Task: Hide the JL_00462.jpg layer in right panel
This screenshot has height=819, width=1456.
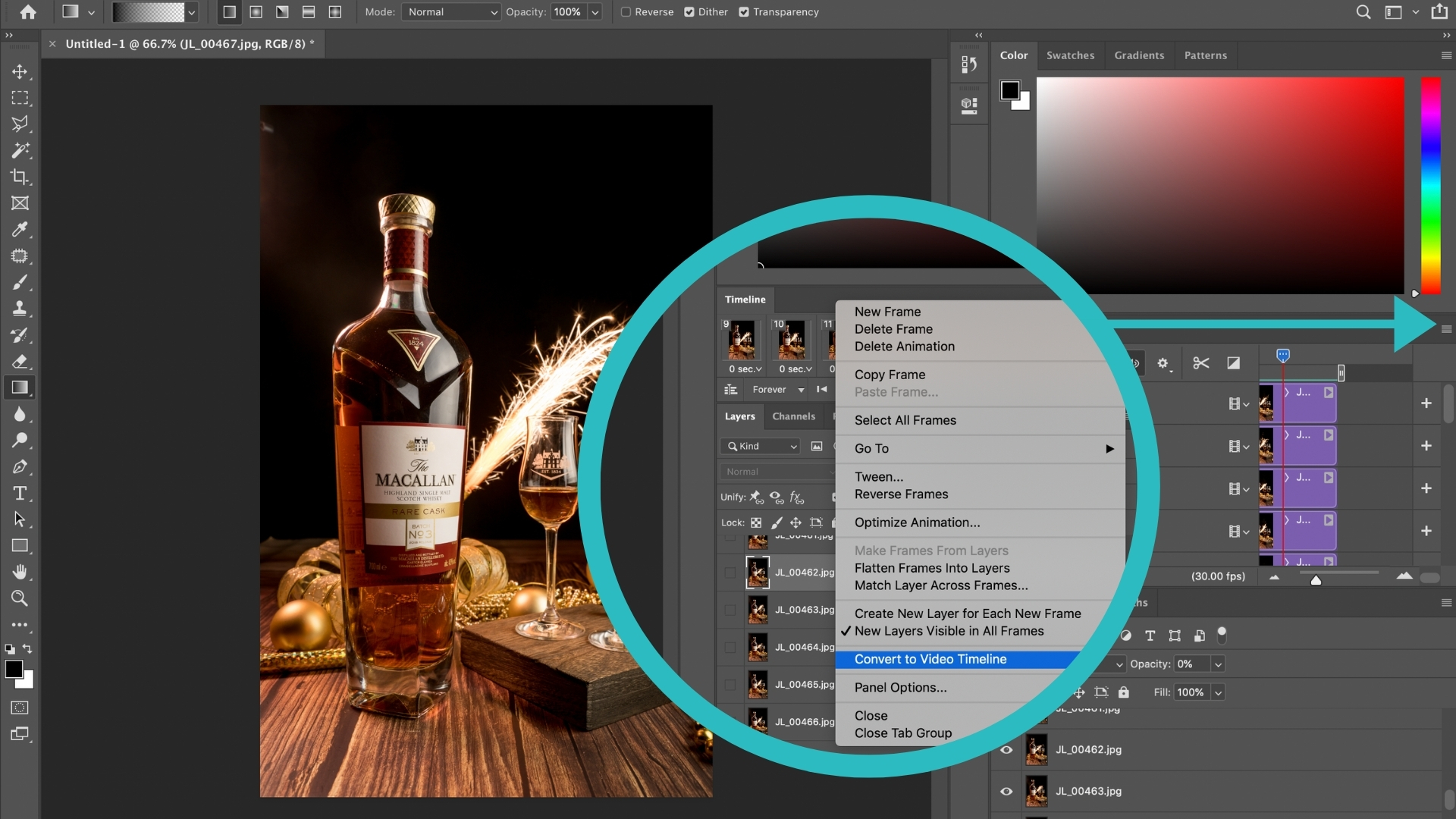Action: (x=1006, y=750)
